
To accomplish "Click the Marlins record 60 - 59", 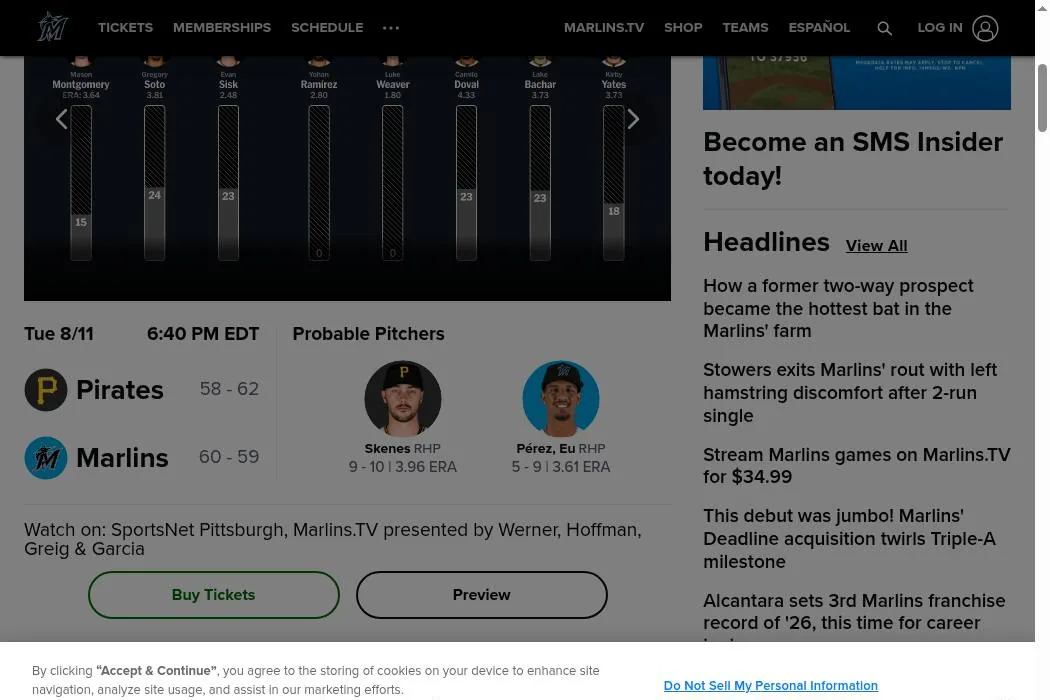I will 229,457.
